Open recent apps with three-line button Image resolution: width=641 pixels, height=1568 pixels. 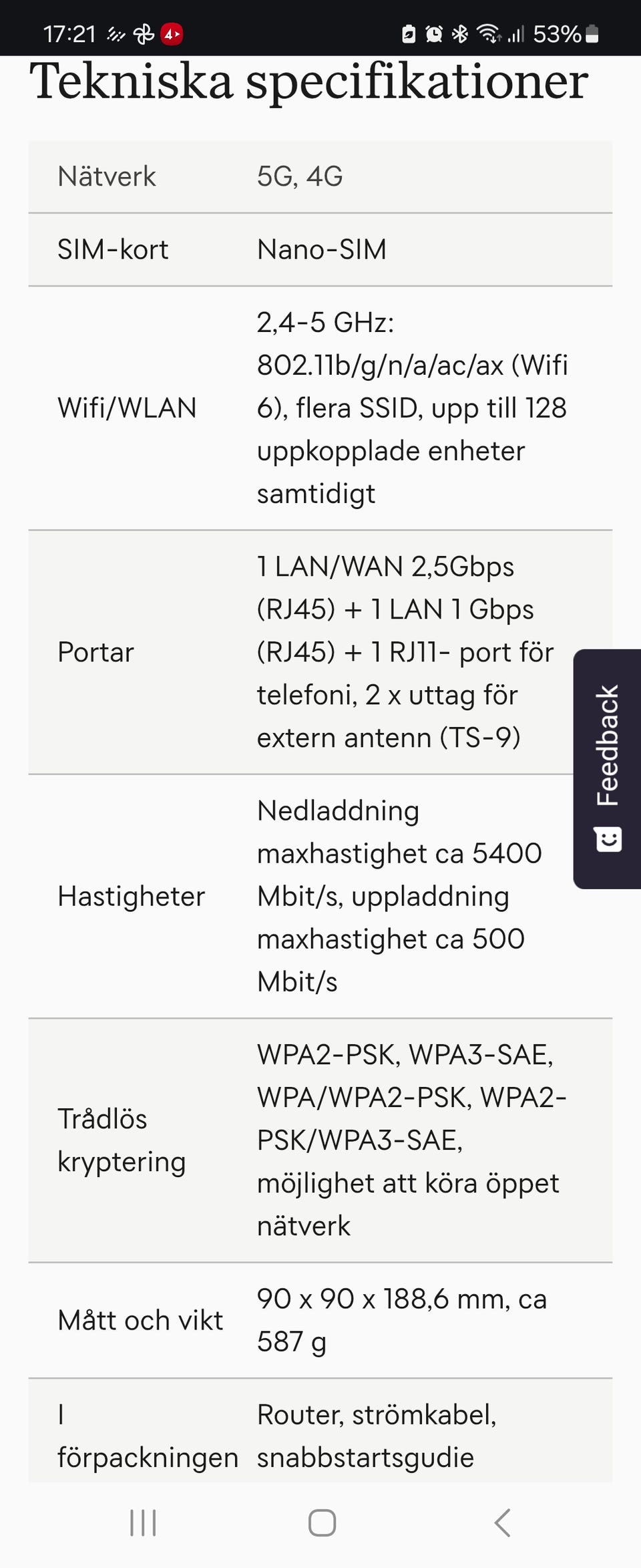click(143, 1523)
